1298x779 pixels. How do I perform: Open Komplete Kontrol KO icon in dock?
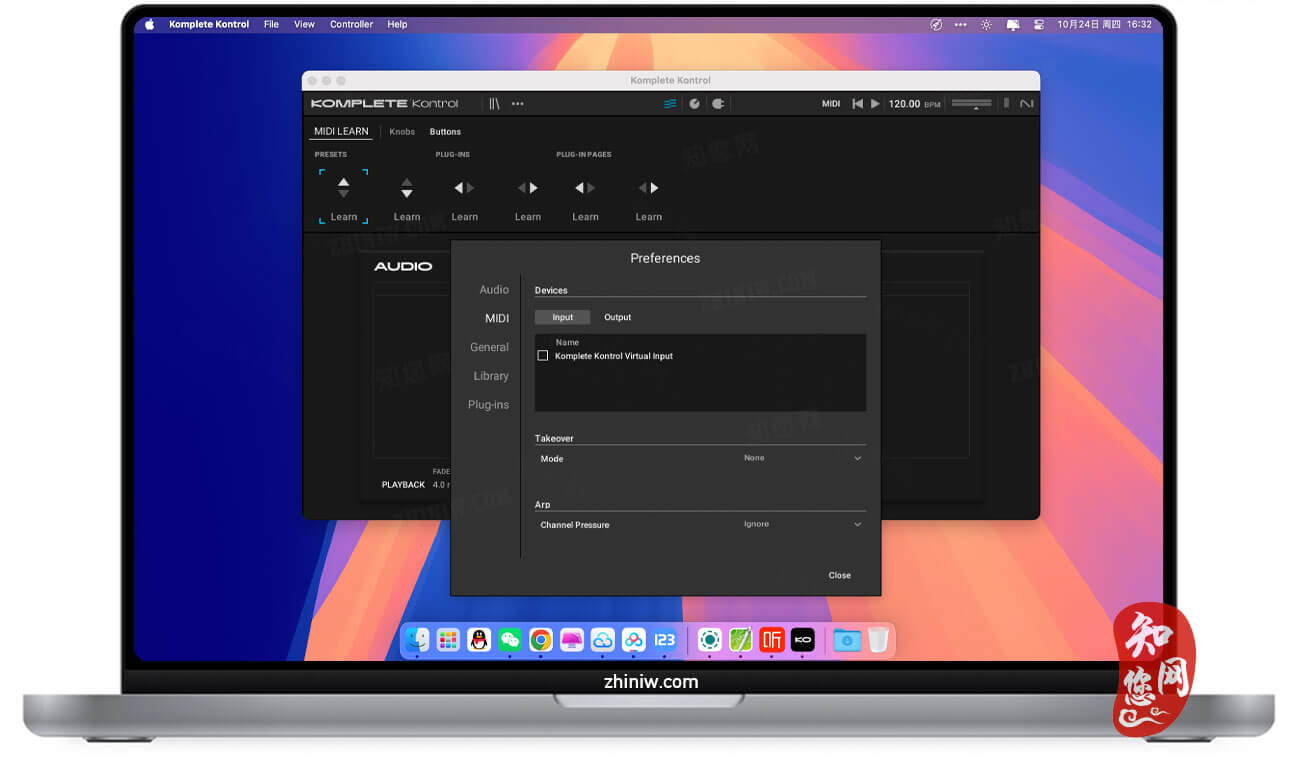803,640
